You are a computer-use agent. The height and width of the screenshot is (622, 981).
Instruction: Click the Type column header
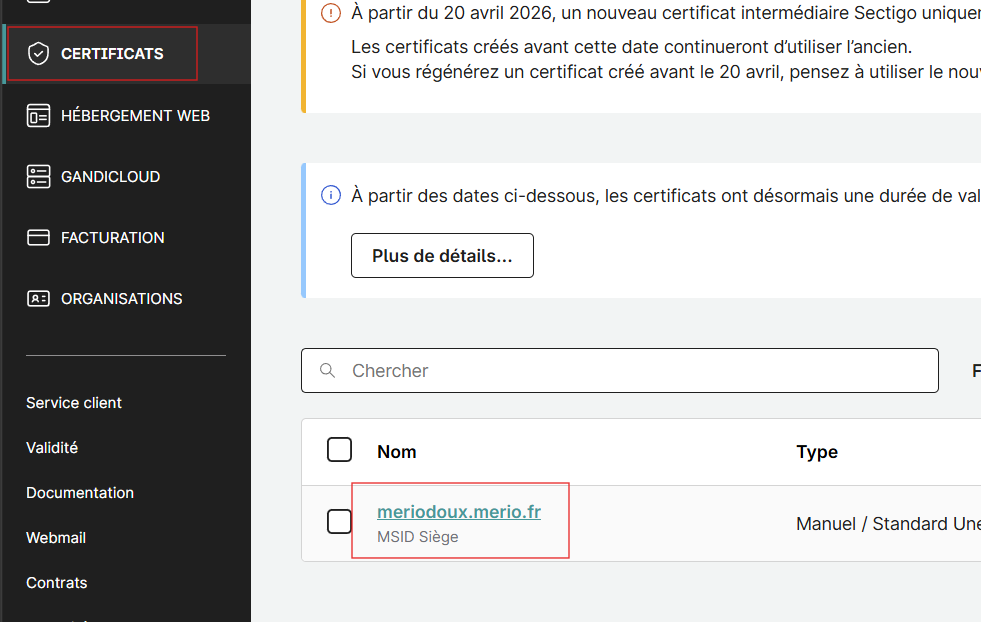coord(816,452)
